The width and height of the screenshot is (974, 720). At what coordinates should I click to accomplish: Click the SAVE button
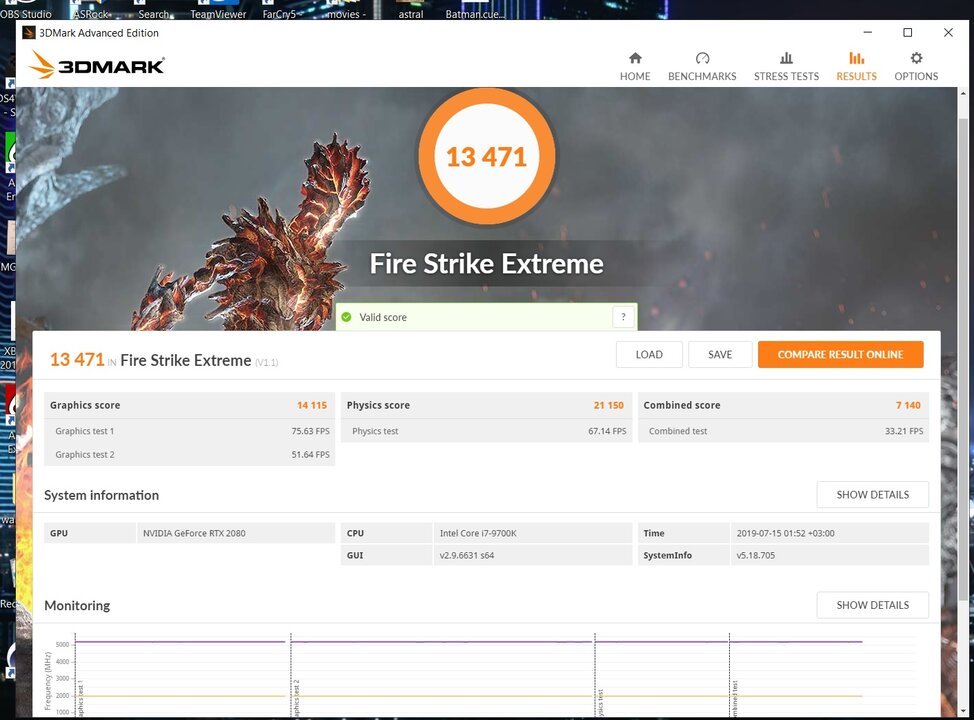click(720, 354)
